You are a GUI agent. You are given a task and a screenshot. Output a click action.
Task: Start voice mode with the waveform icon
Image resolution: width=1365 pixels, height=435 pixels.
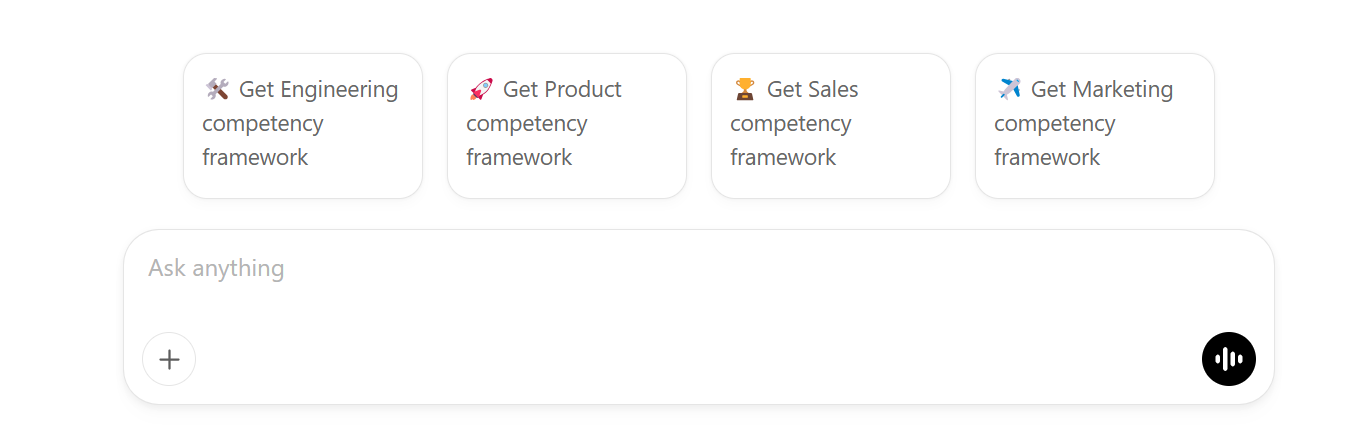tap(1228, 359)
